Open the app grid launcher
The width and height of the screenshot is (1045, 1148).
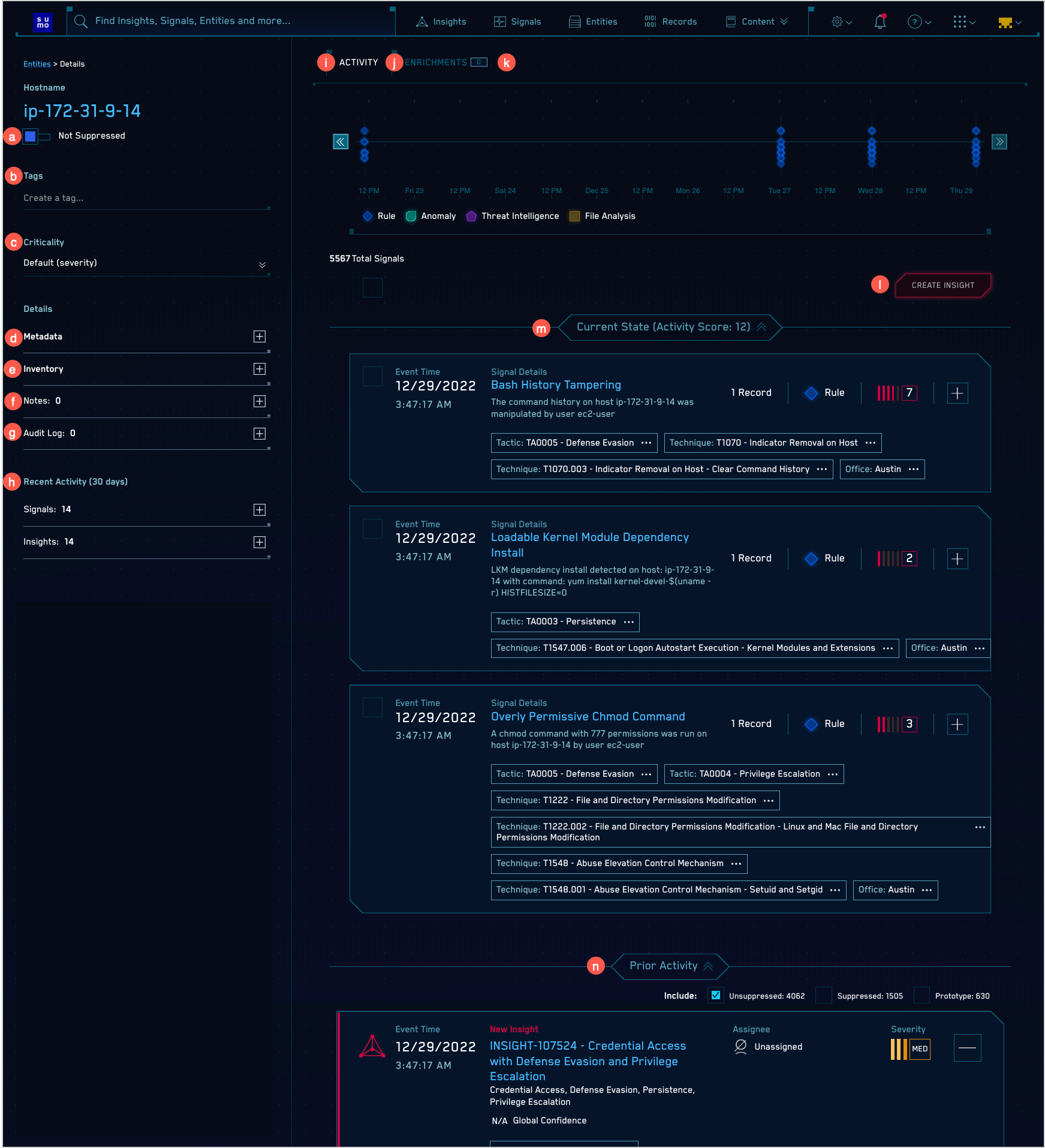(960, 22)
